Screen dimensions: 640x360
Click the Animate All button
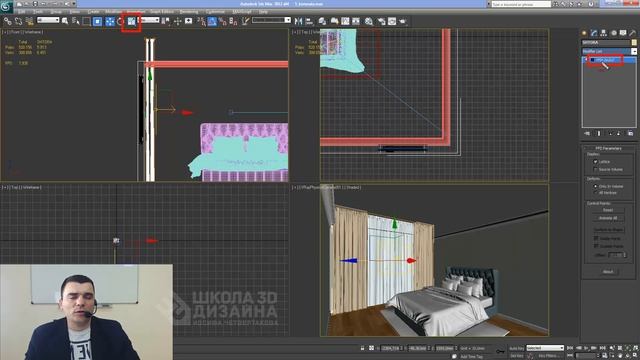click(608, 218)
